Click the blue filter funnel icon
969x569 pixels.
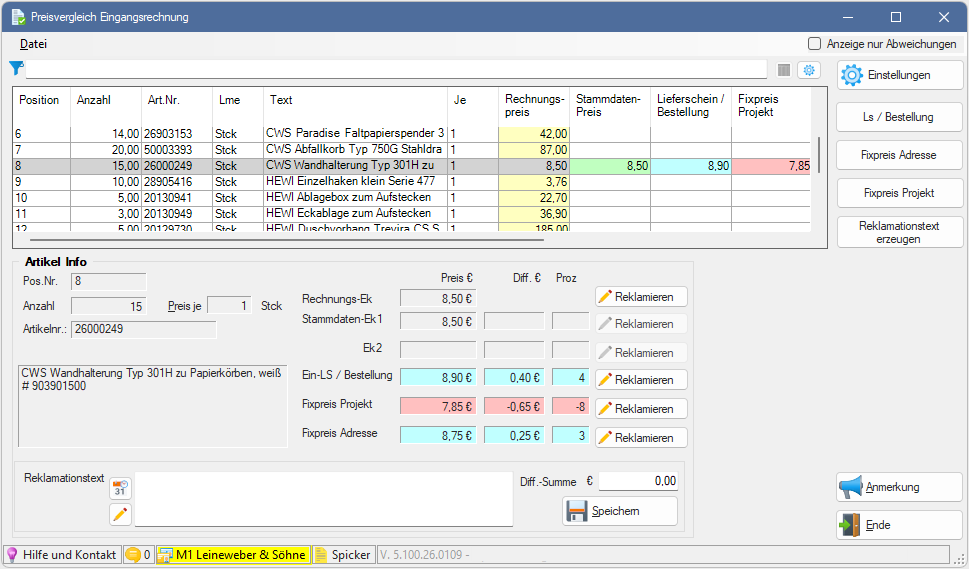(x=16, y=69)
